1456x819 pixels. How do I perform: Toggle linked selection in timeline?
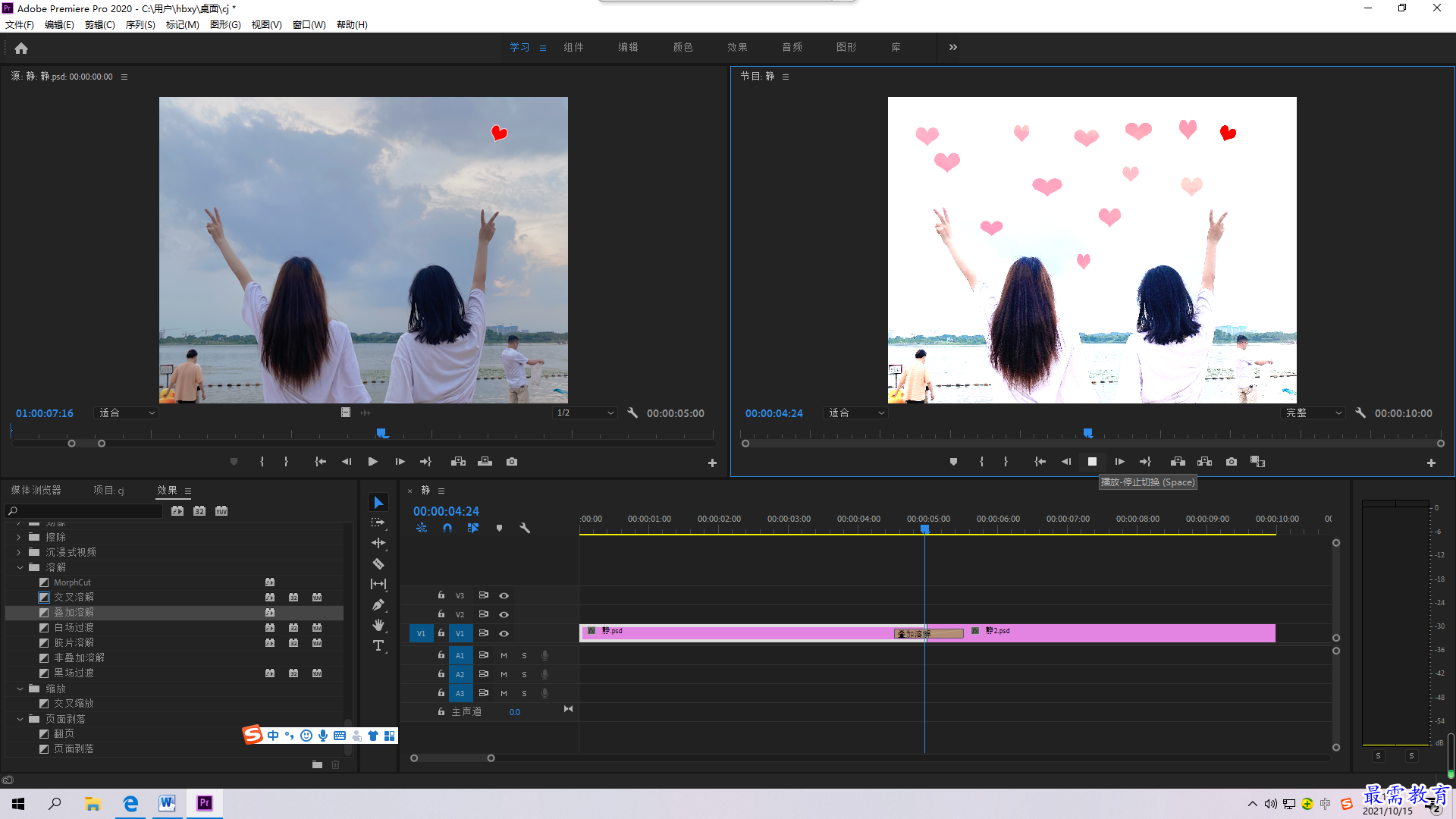473,528
